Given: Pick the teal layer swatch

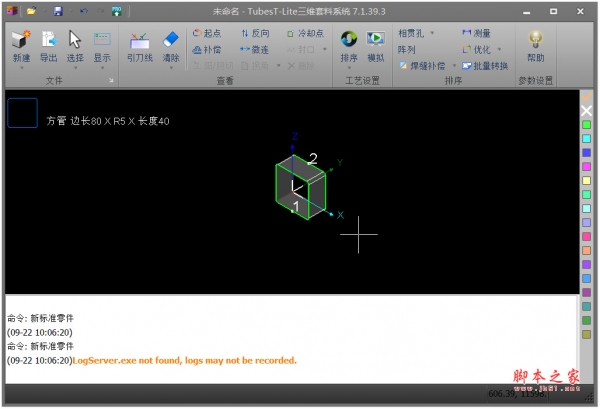Looking at the screenshot, I should [586, 306].
